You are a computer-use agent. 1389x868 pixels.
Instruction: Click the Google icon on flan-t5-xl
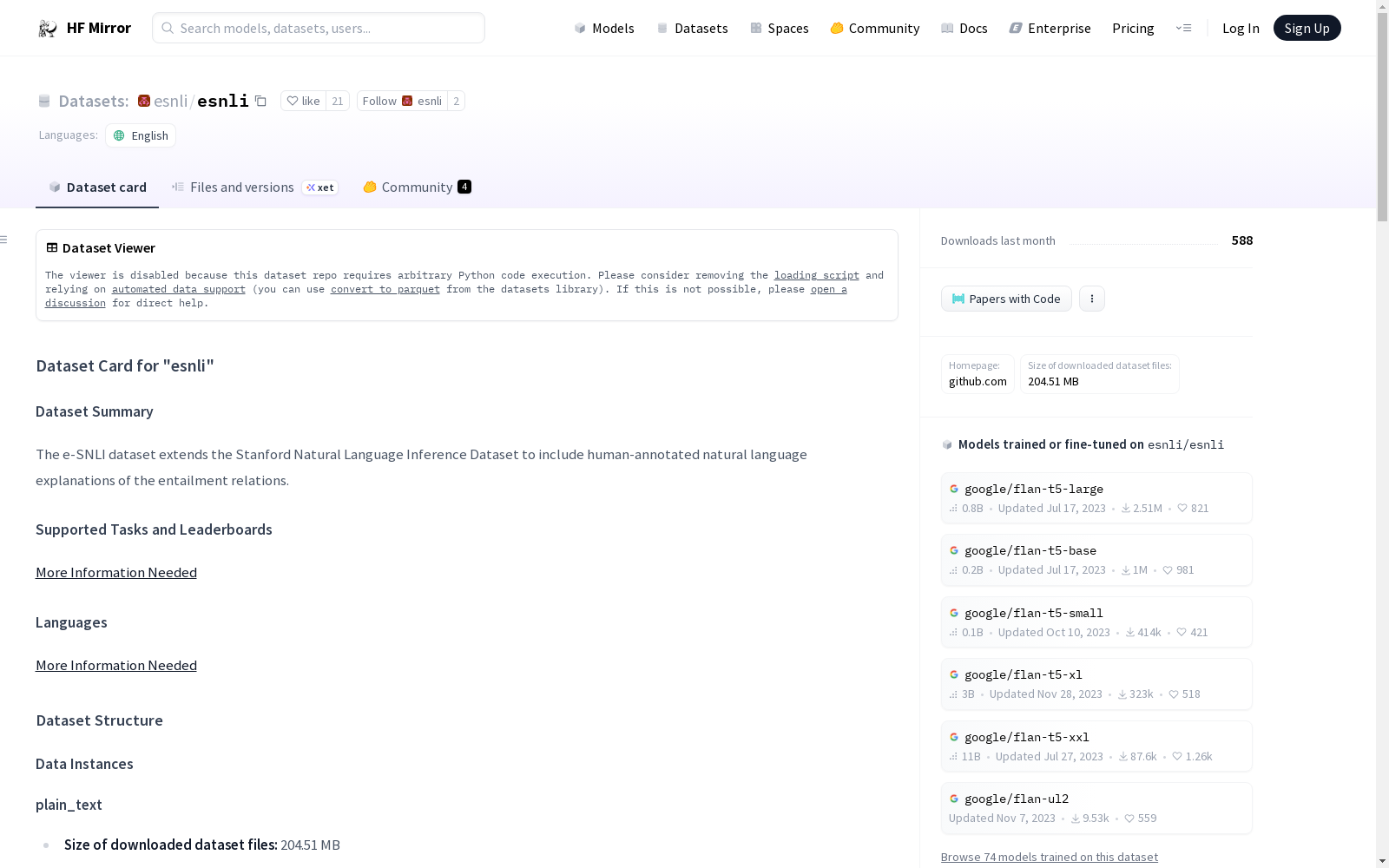954,674
